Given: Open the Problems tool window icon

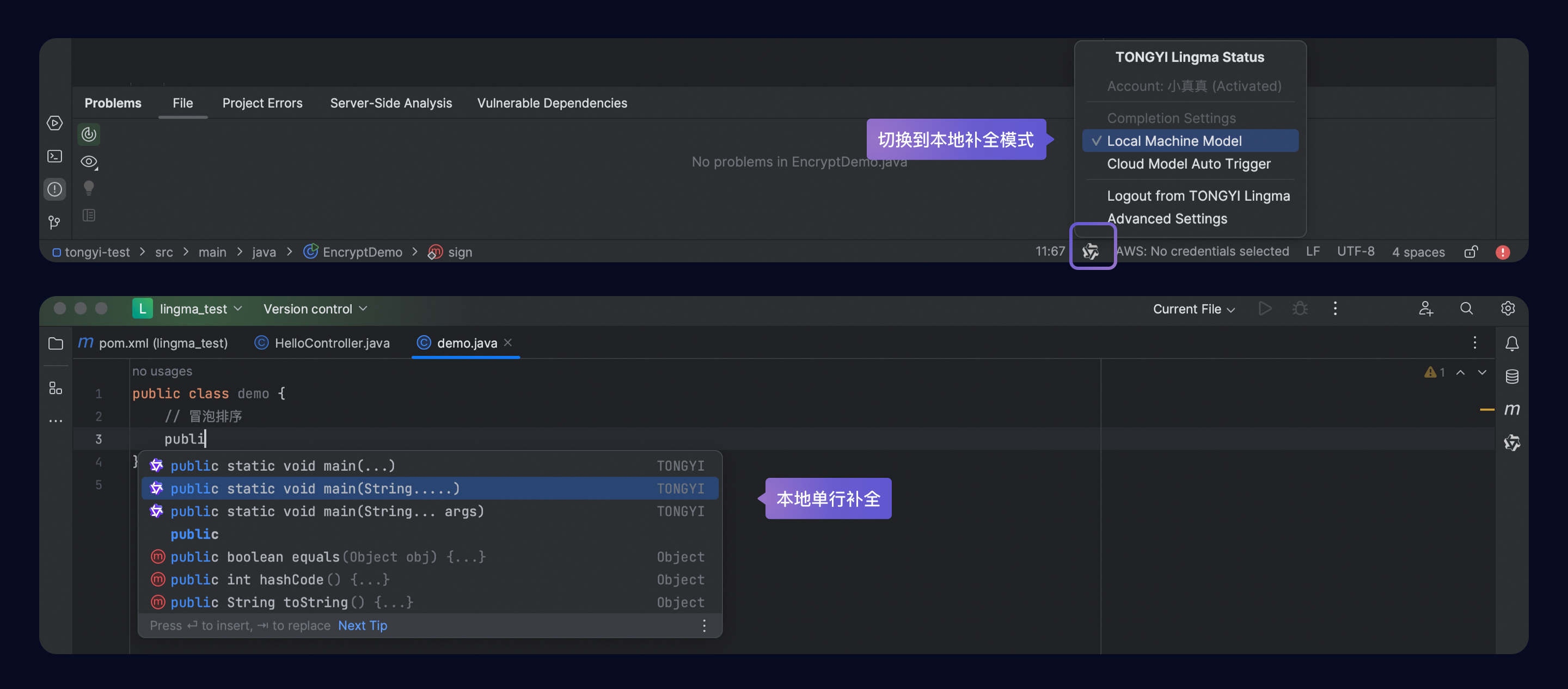Looking at the screenshot, I should point(55,189).
